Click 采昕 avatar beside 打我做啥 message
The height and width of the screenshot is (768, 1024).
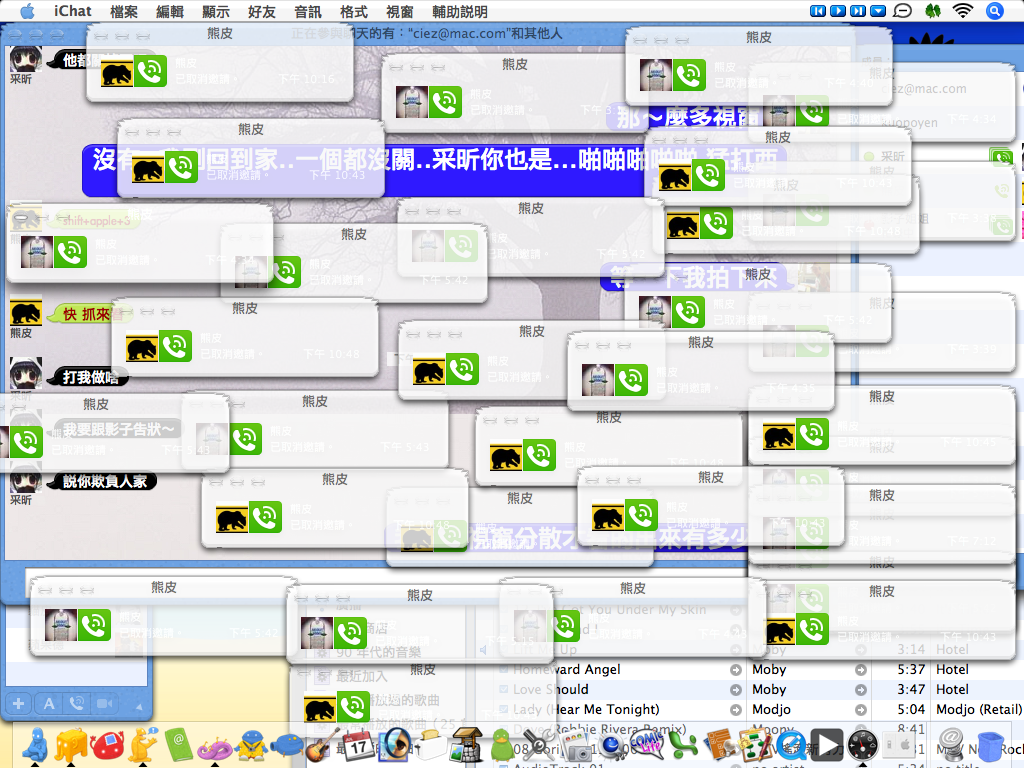click(x=25, y=374)
